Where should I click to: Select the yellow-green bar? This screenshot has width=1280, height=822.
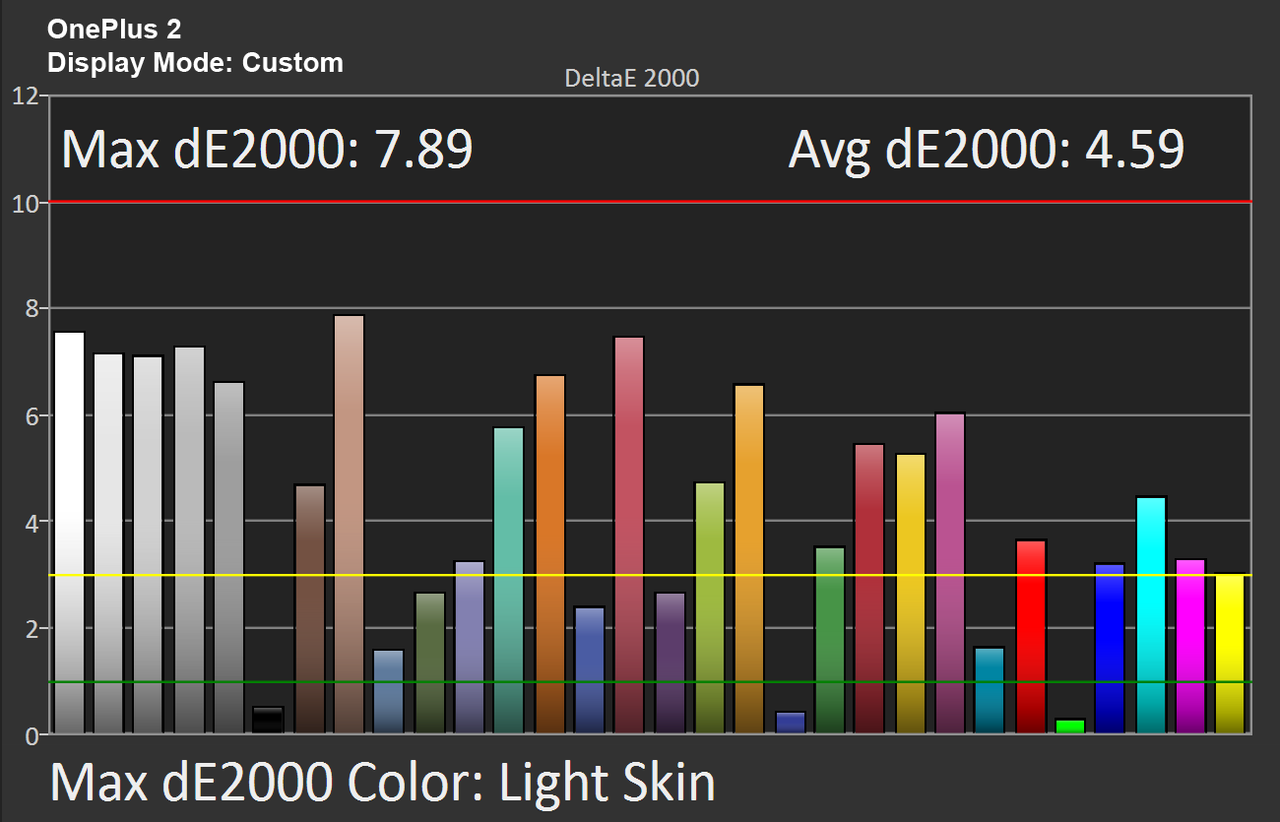tap(710, 609)
